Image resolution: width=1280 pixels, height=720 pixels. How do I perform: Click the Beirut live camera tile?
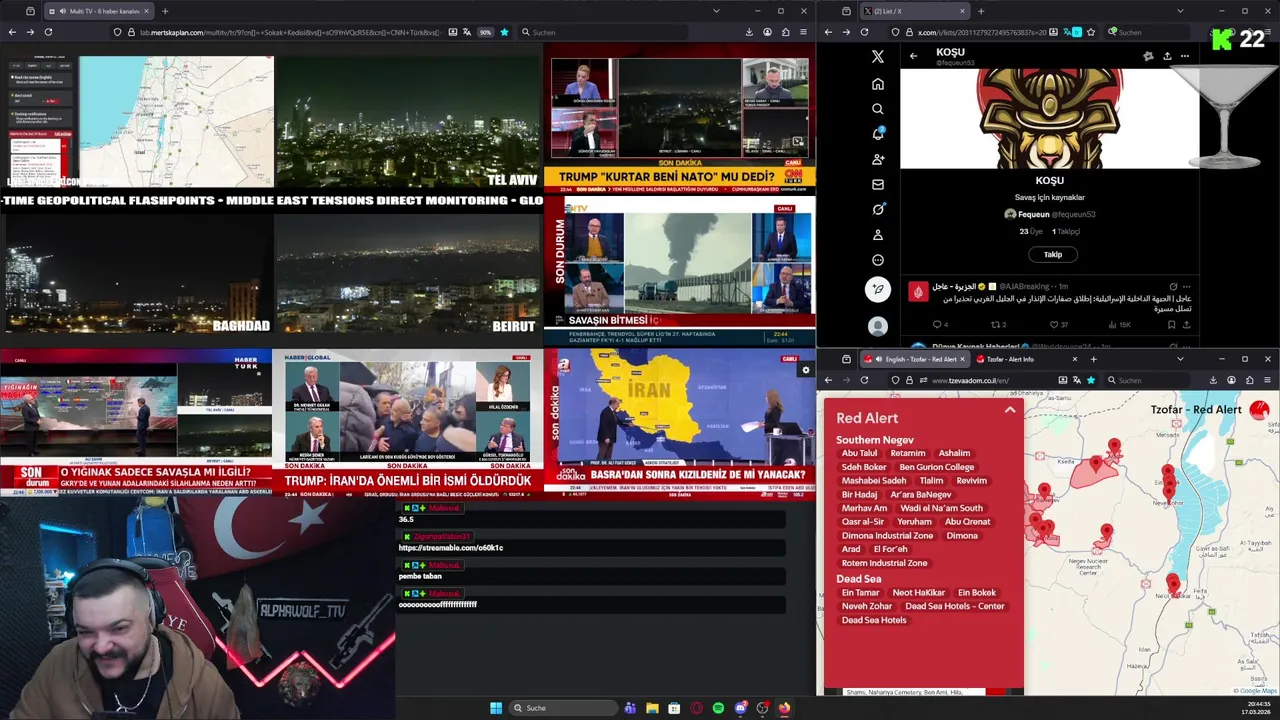pos(408,272)
